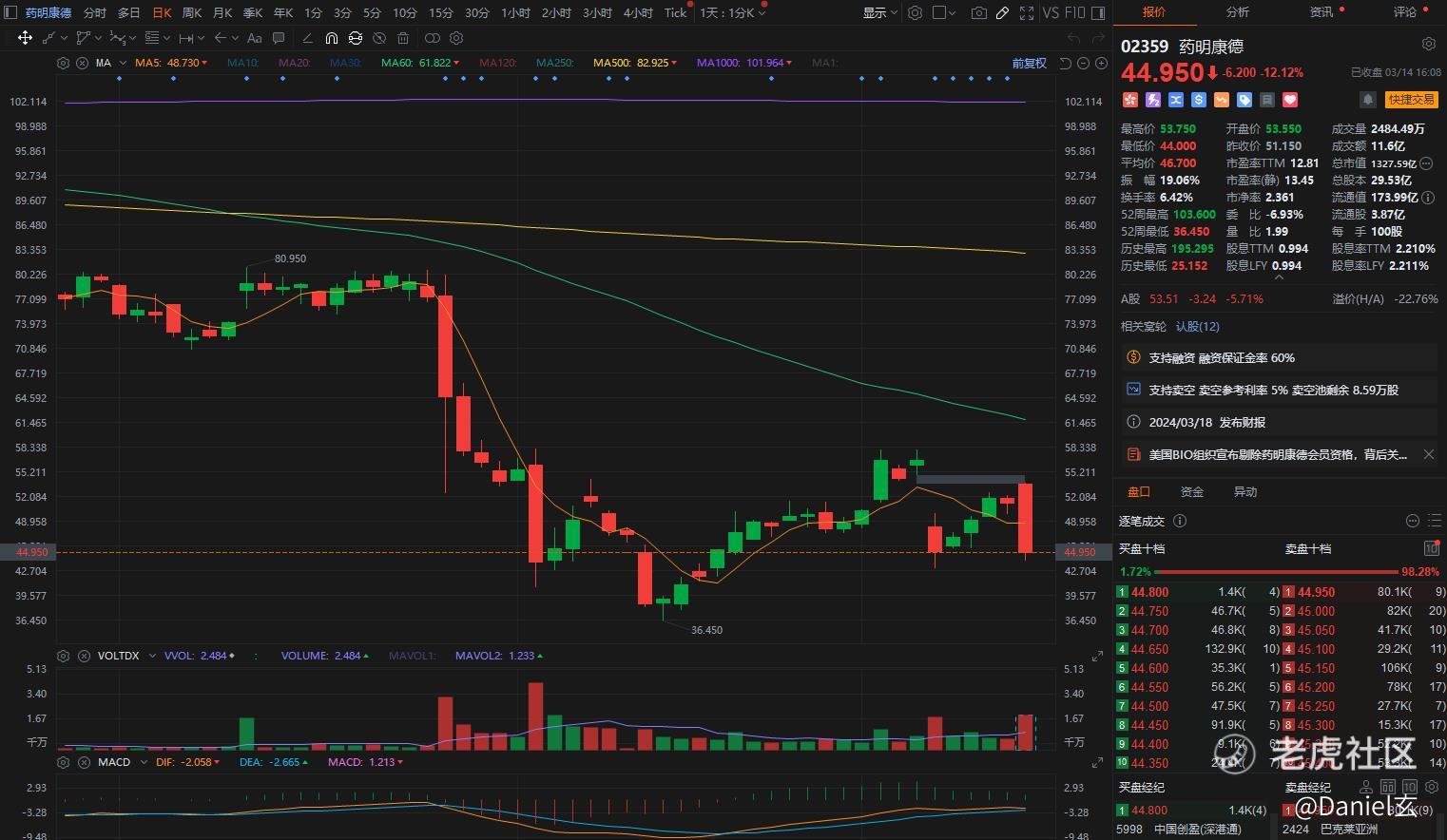Screen dimensions: 1447x840
Task: Open the 评论 comments tab
Action: pyautogui.click(x=1405, y=11)
